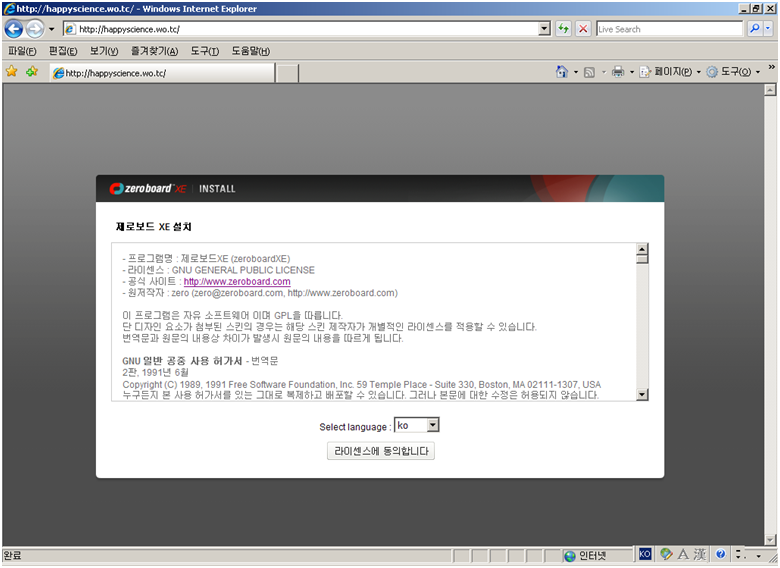
Task: Open the 도구(O) gear command bar menu
Action: click(733, 72)
